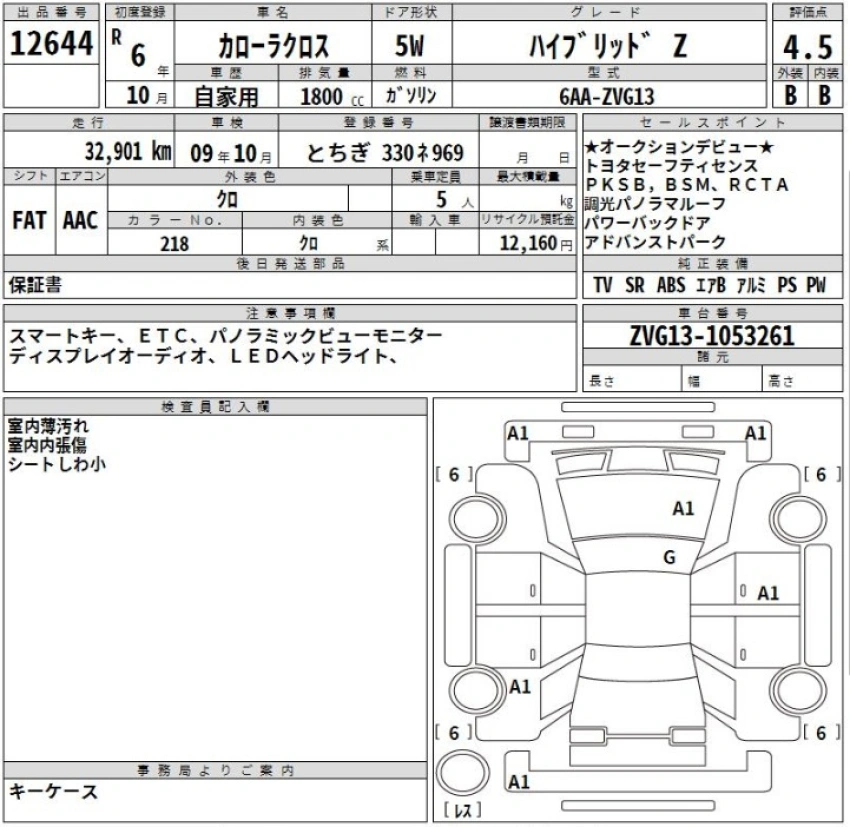Click the shift type FAT
This screenshot has height=827, width=850.
coord(29,221)
